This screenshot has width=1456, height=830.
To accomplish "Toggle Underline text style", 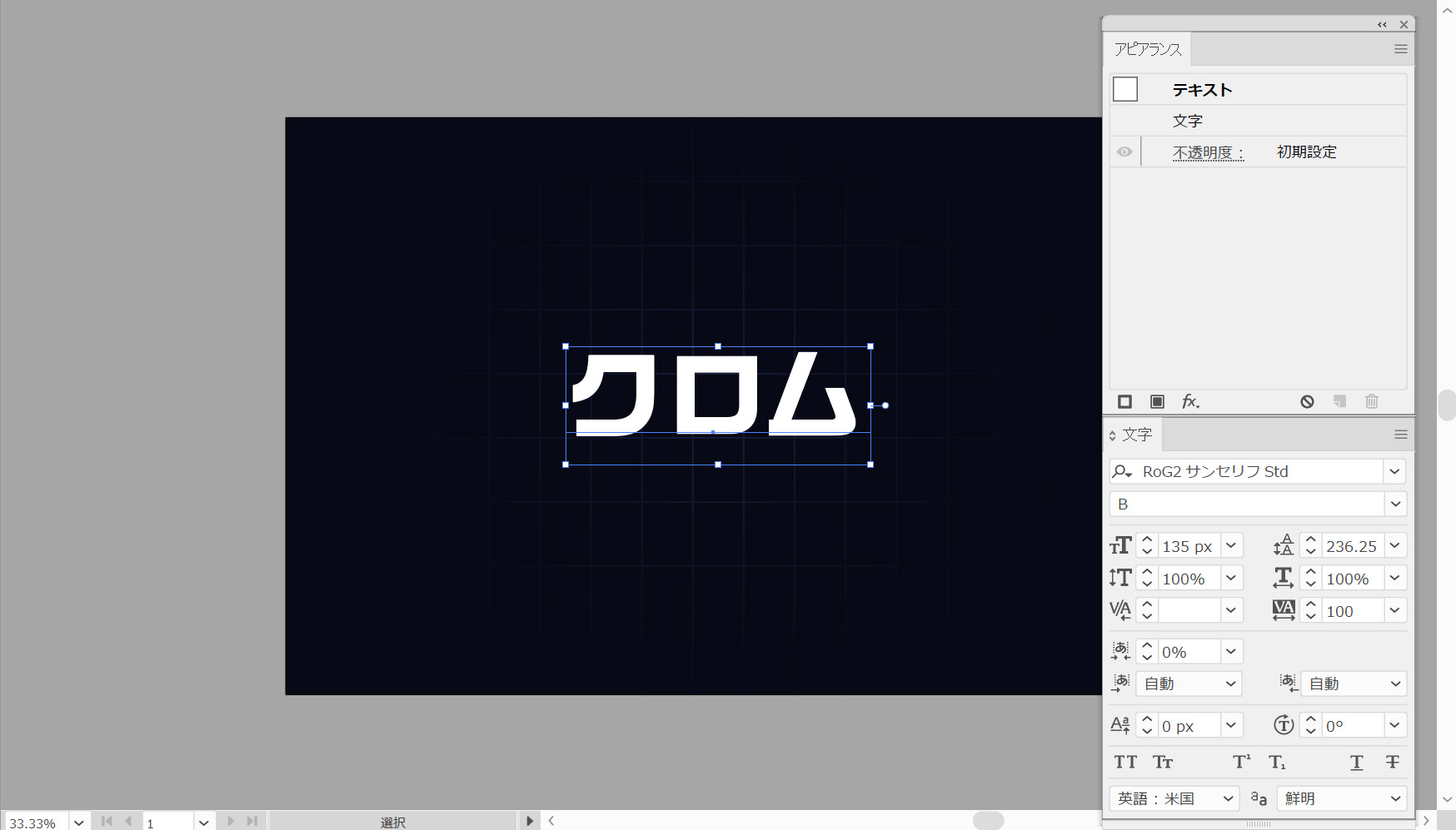I will click(1356, 762).
